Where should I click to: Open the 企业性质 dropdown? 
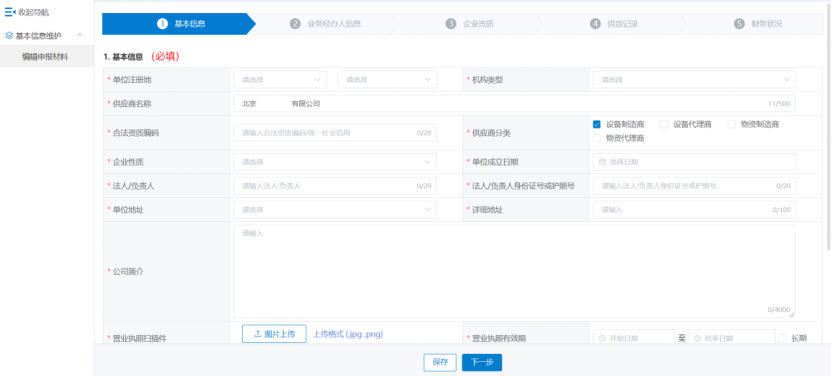tap(335, 162)
